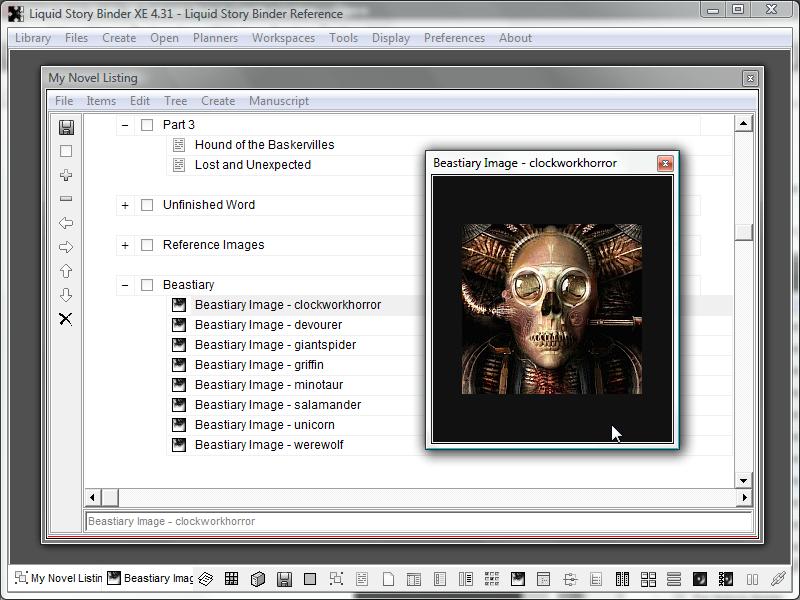Screen dimensions: 800x600
Task: Open the werewolf image item icon
Action: click(179, 445)
